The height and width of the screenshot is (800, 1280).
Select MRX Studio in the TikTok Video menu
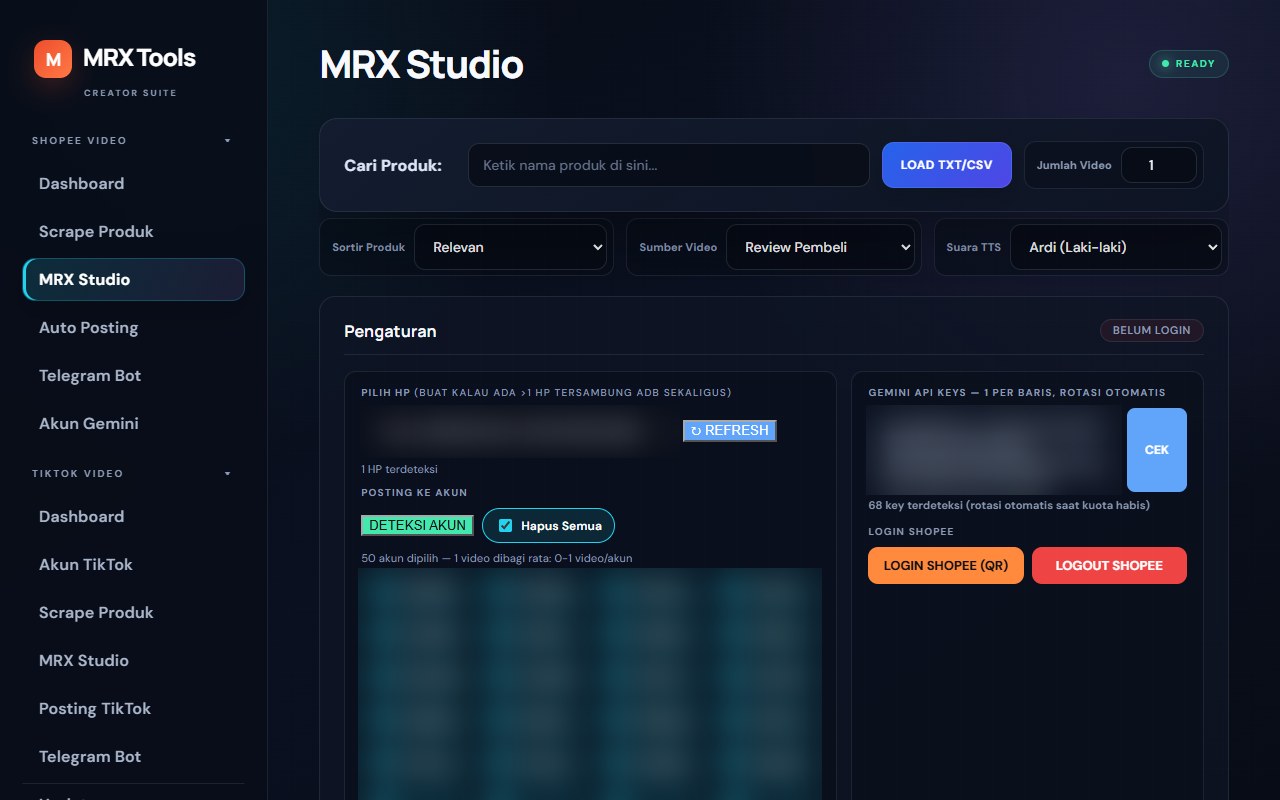click(134, 661)
